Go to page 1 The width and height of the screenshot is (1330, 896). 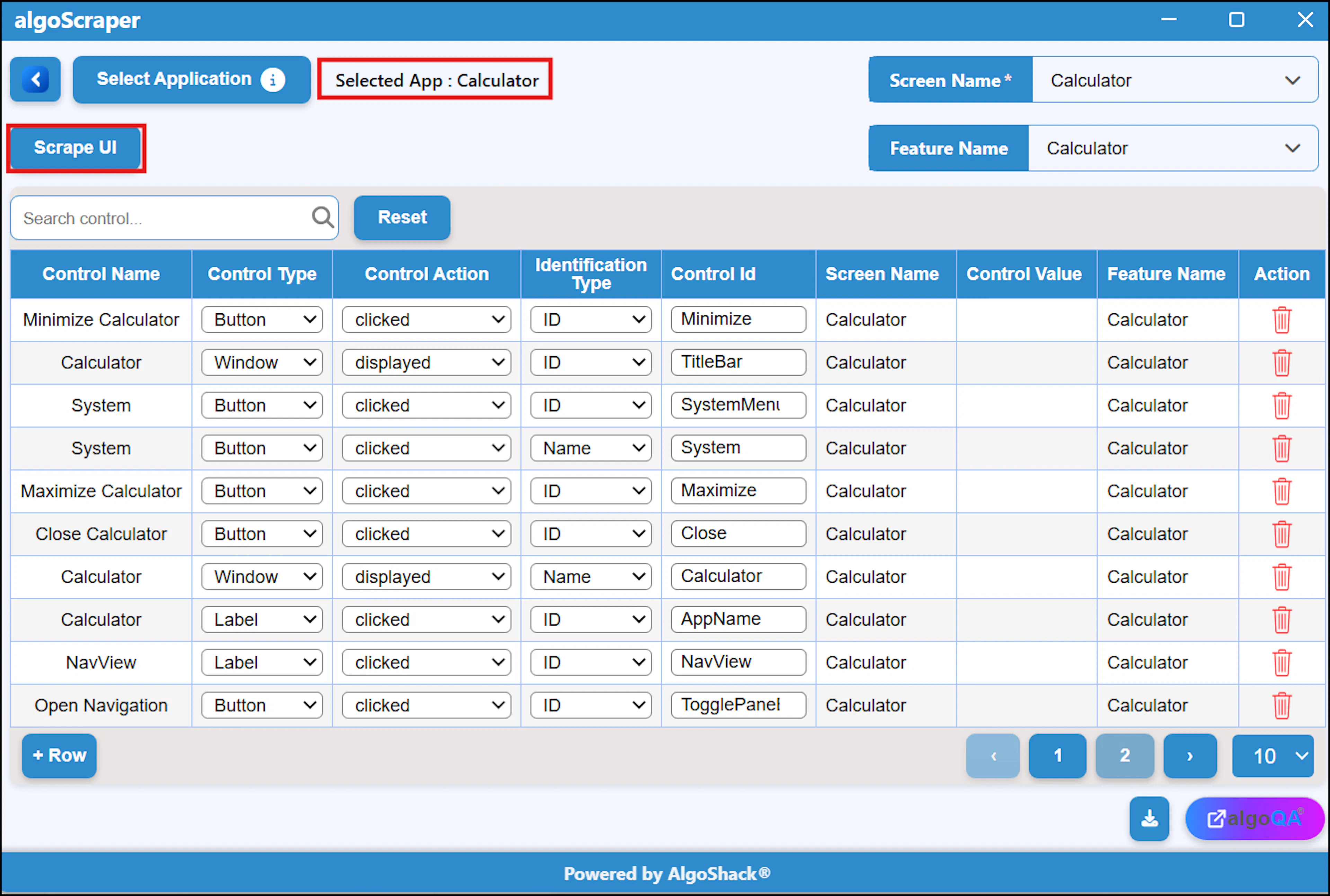coord(1057,755)
